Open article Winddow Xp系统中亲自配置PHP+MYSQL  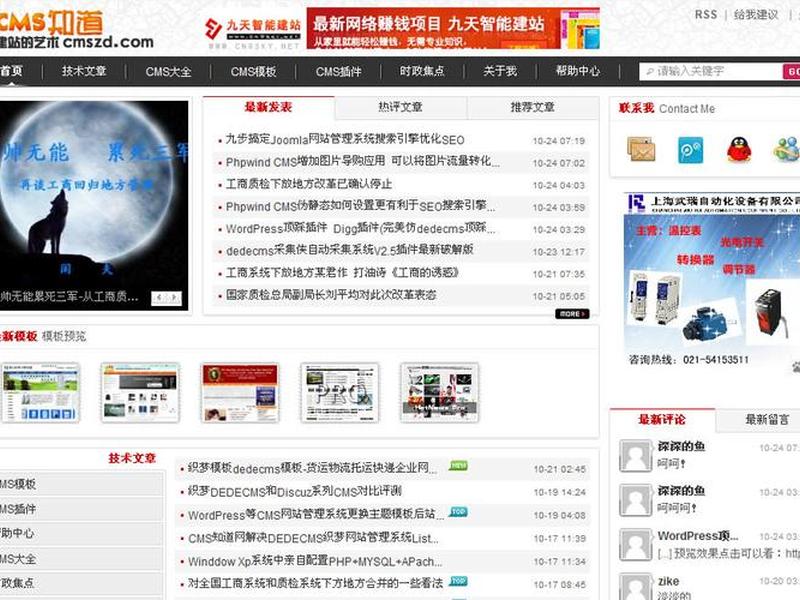click(315, 561)
